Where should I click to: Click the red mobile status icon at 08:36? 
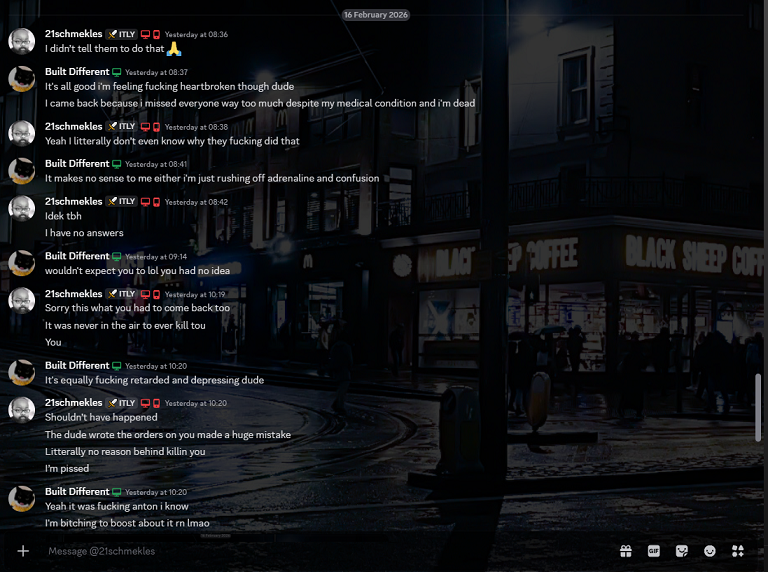coord(156,34)
